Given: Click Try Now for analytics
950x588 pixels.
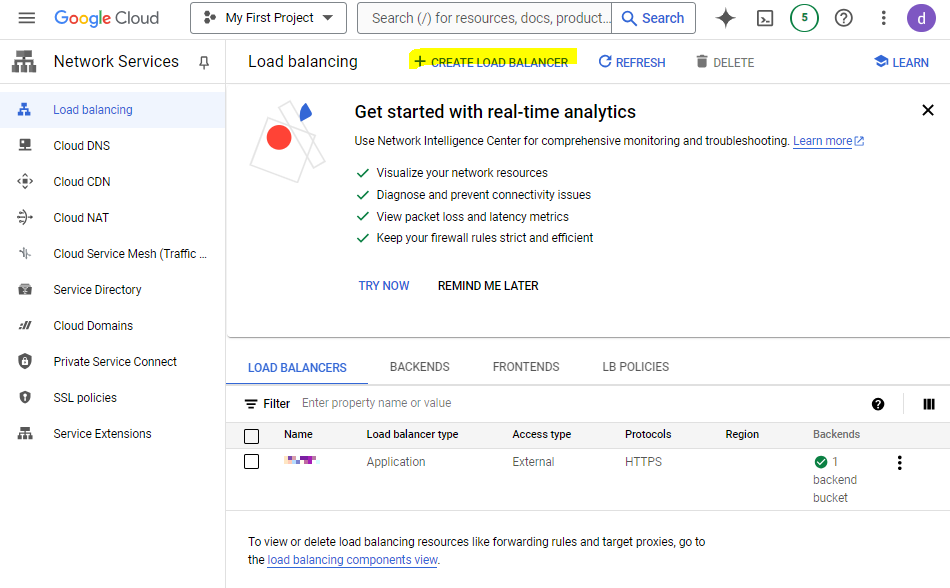Looking at the screenshot, I should coord(384,286).
